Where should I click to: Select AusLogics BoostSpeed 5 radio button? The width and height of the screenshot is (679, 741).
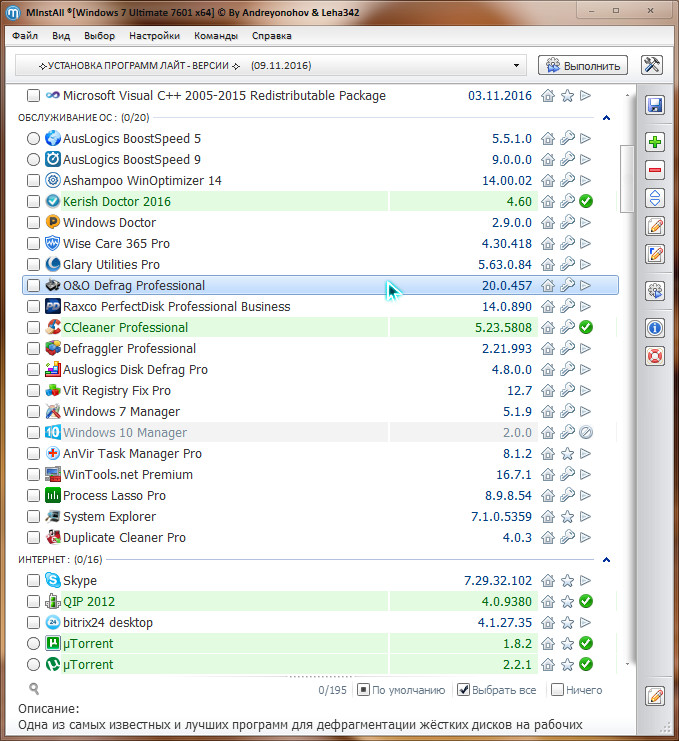tap(33, 138)
